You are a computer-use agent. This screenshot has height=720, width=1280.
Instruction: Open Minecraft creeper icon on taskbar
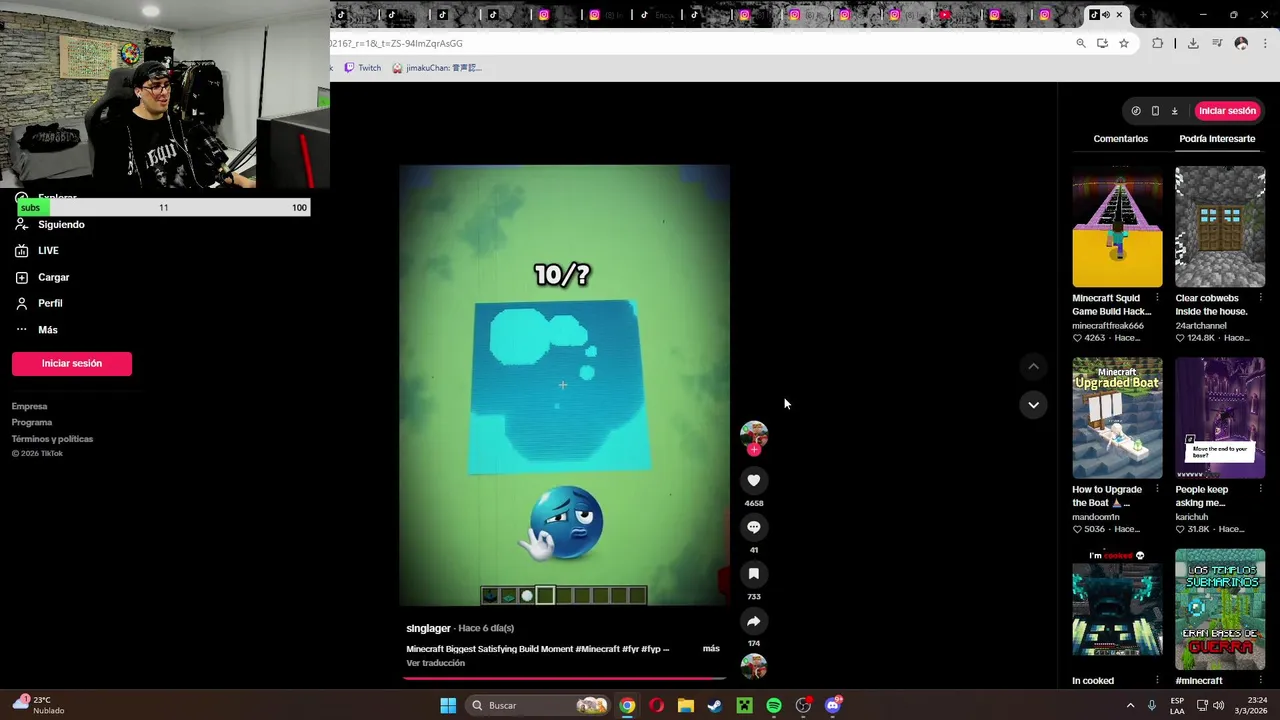(x=744, y=706)
